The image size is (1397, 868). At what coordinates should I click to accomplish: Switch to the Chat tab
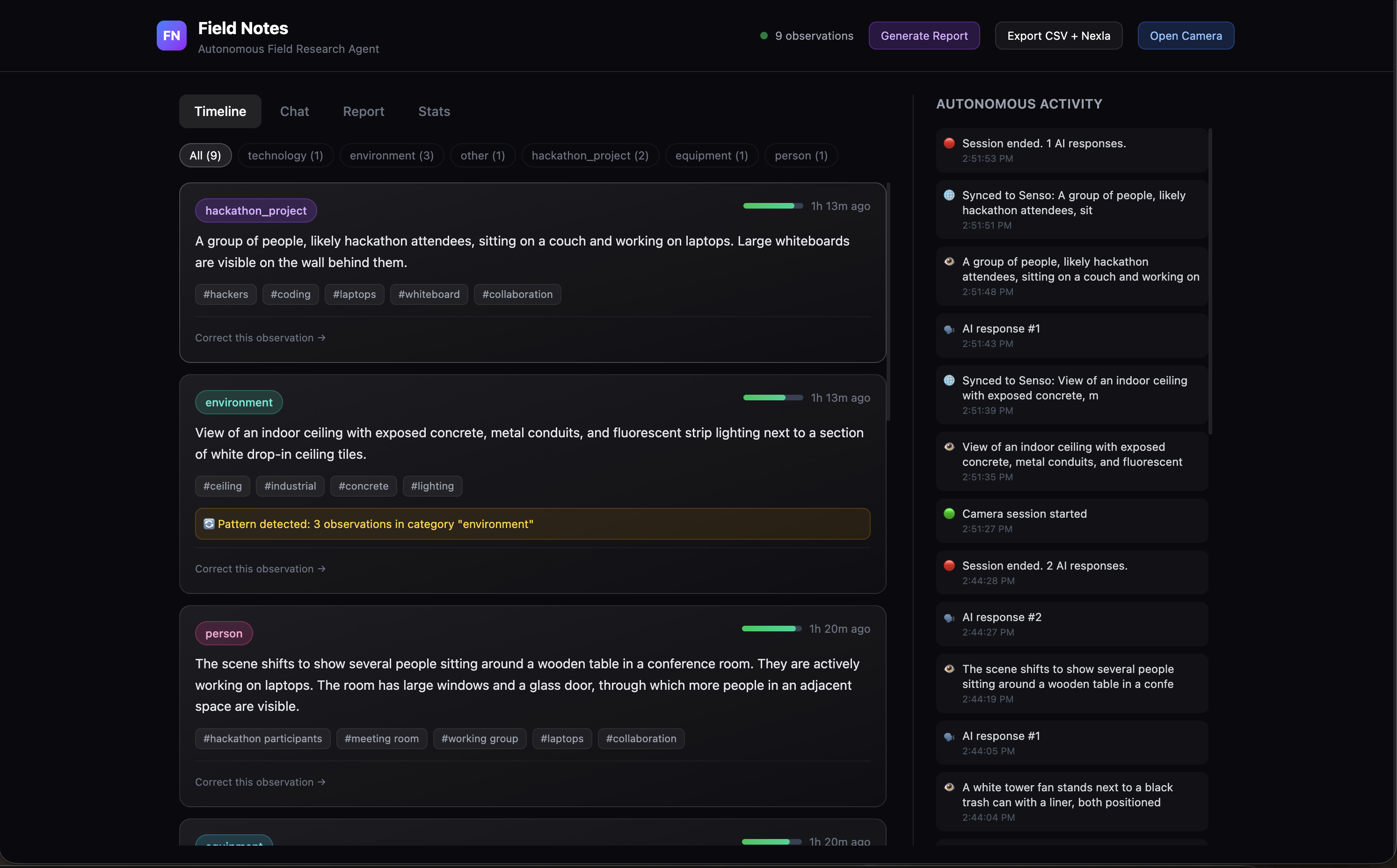pyautogui.click(x=294, y=111)
